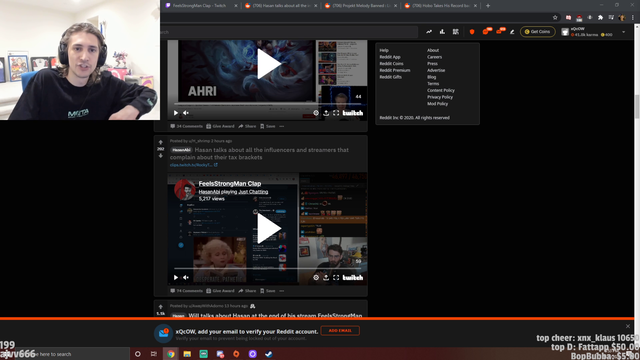Save the Hasan tax brackets post
640x360 pixels.
[x=268, y=291]
